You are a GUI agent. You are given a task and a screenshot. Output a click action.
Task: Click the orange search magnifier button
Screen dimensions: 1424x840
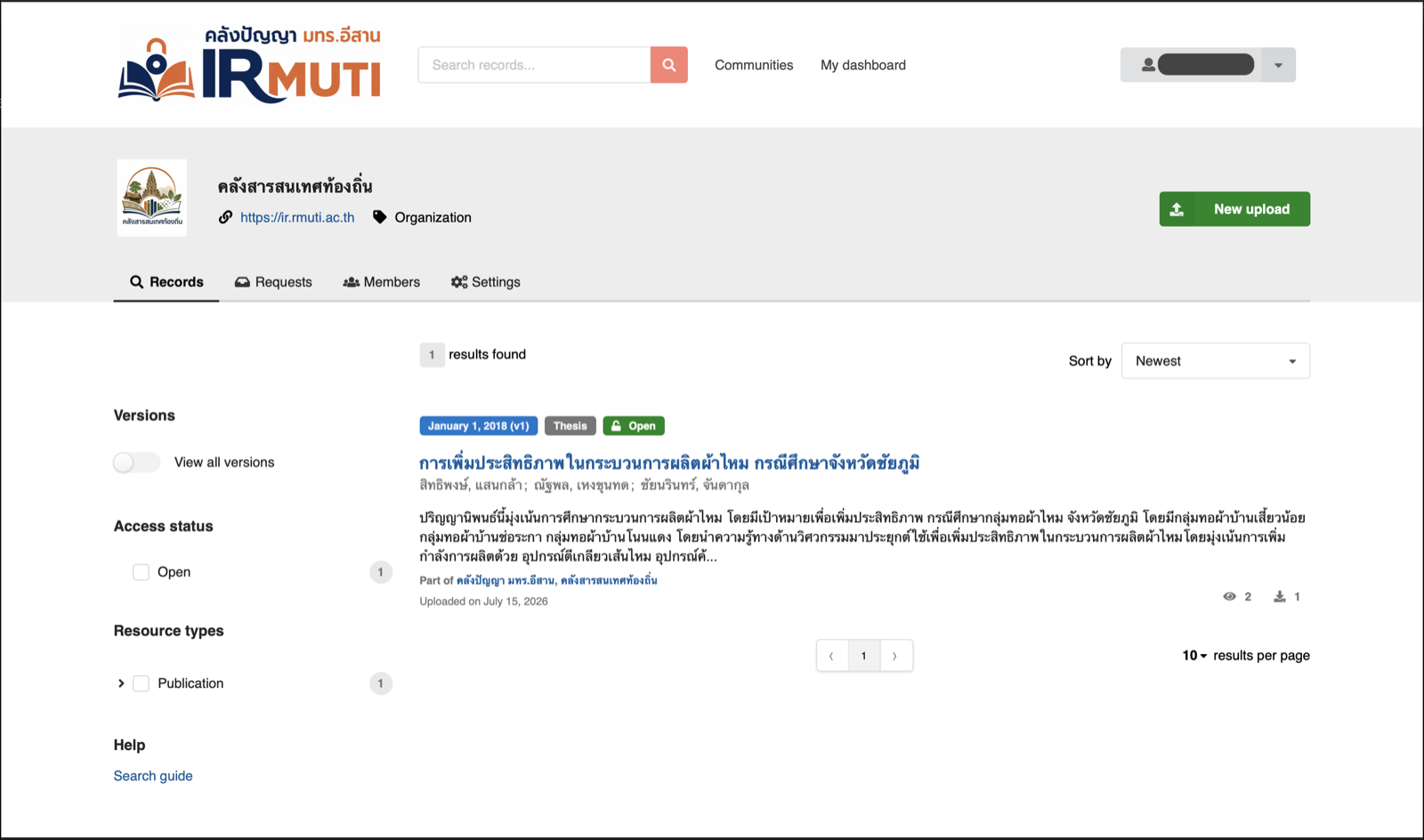tap(668, 65)
